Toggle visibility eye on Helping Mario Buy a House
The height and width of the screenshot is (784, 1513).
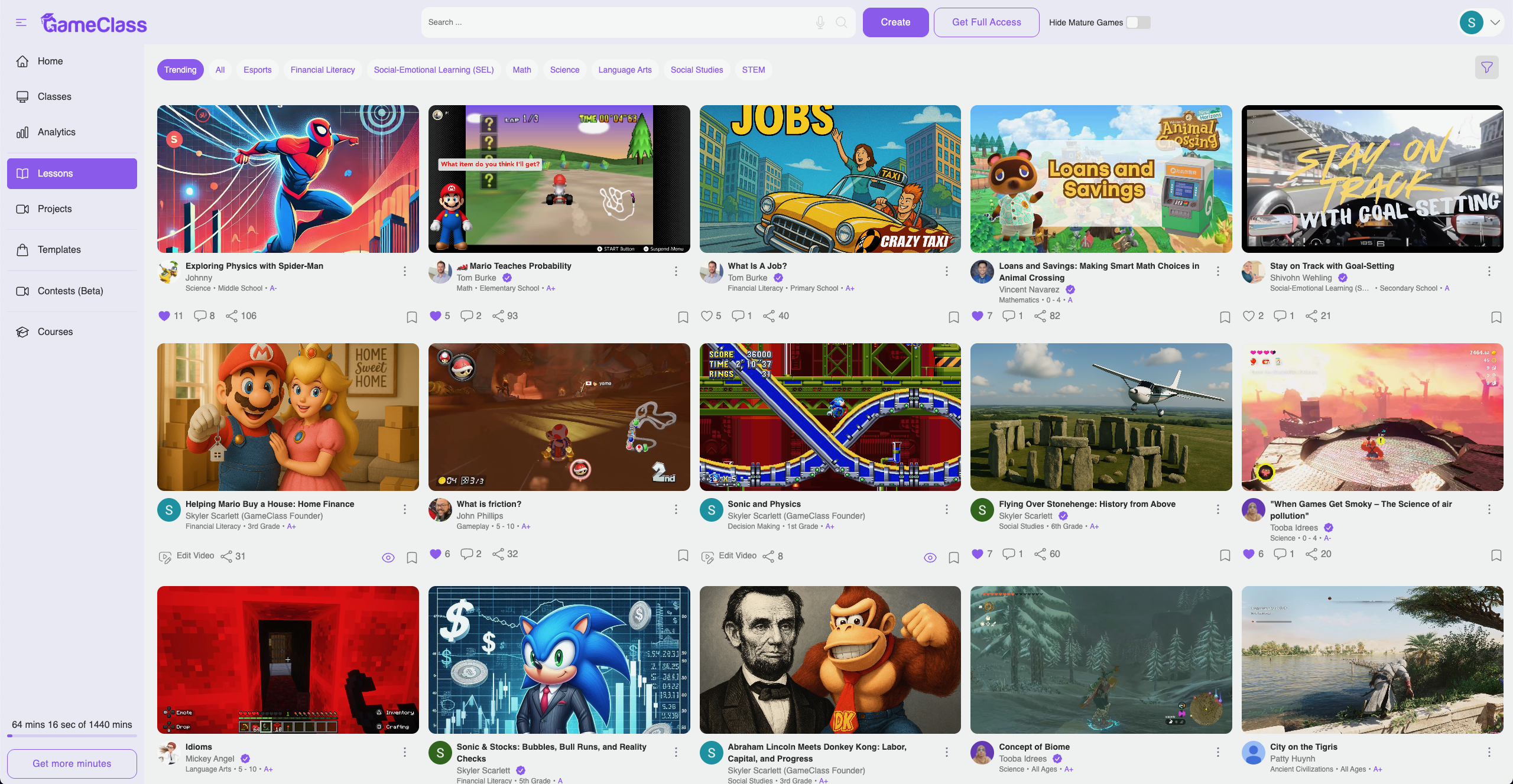[x=388, y=558]
